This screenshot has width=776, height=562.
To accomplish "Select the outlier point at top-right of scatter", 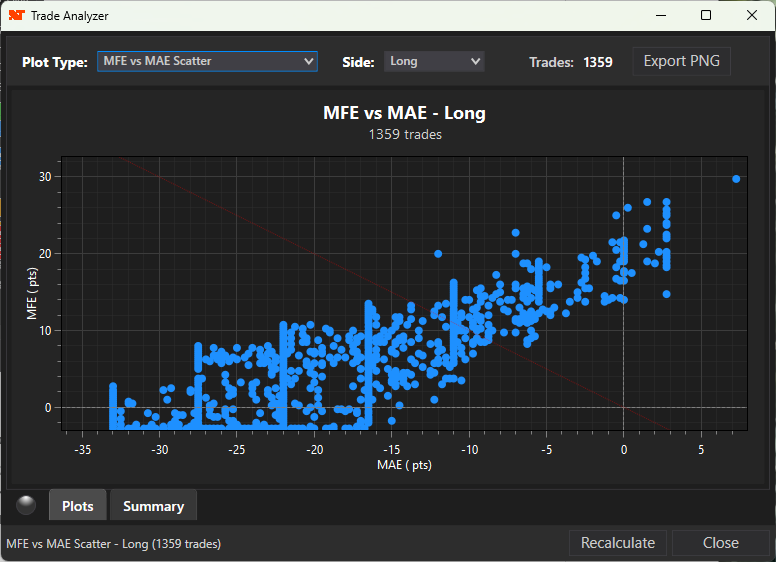I will coord(736,179).
